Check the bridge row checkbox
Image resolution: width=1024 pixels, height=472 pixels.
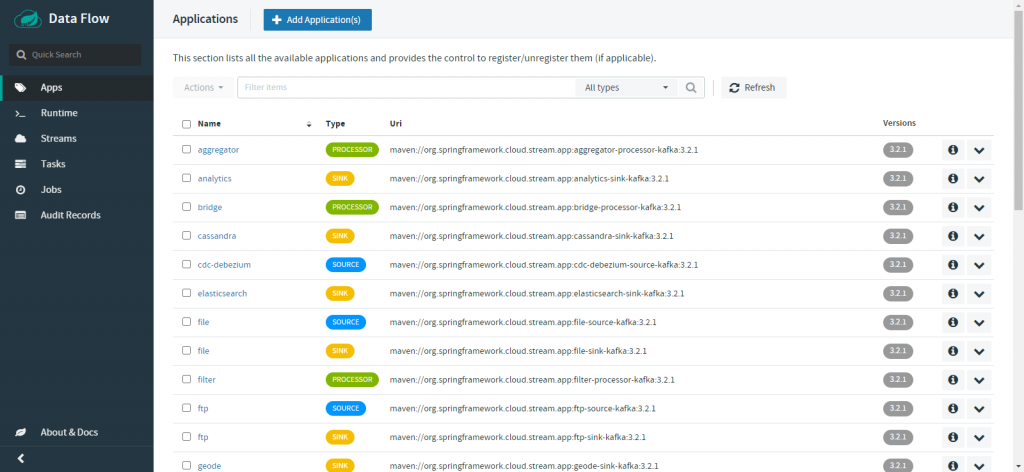(186, 207)
